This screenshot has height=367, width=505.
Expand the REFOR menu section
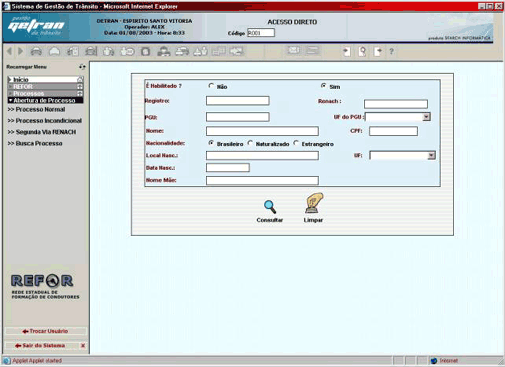tap(45, 87)
